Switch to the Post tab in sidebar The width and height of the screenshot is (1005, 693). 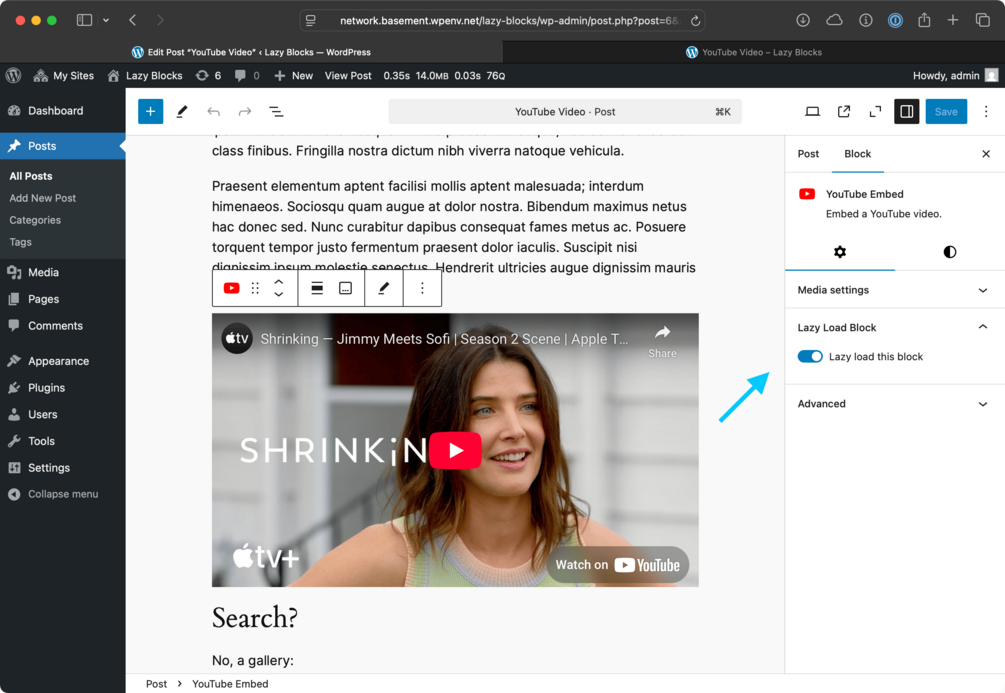808,154
